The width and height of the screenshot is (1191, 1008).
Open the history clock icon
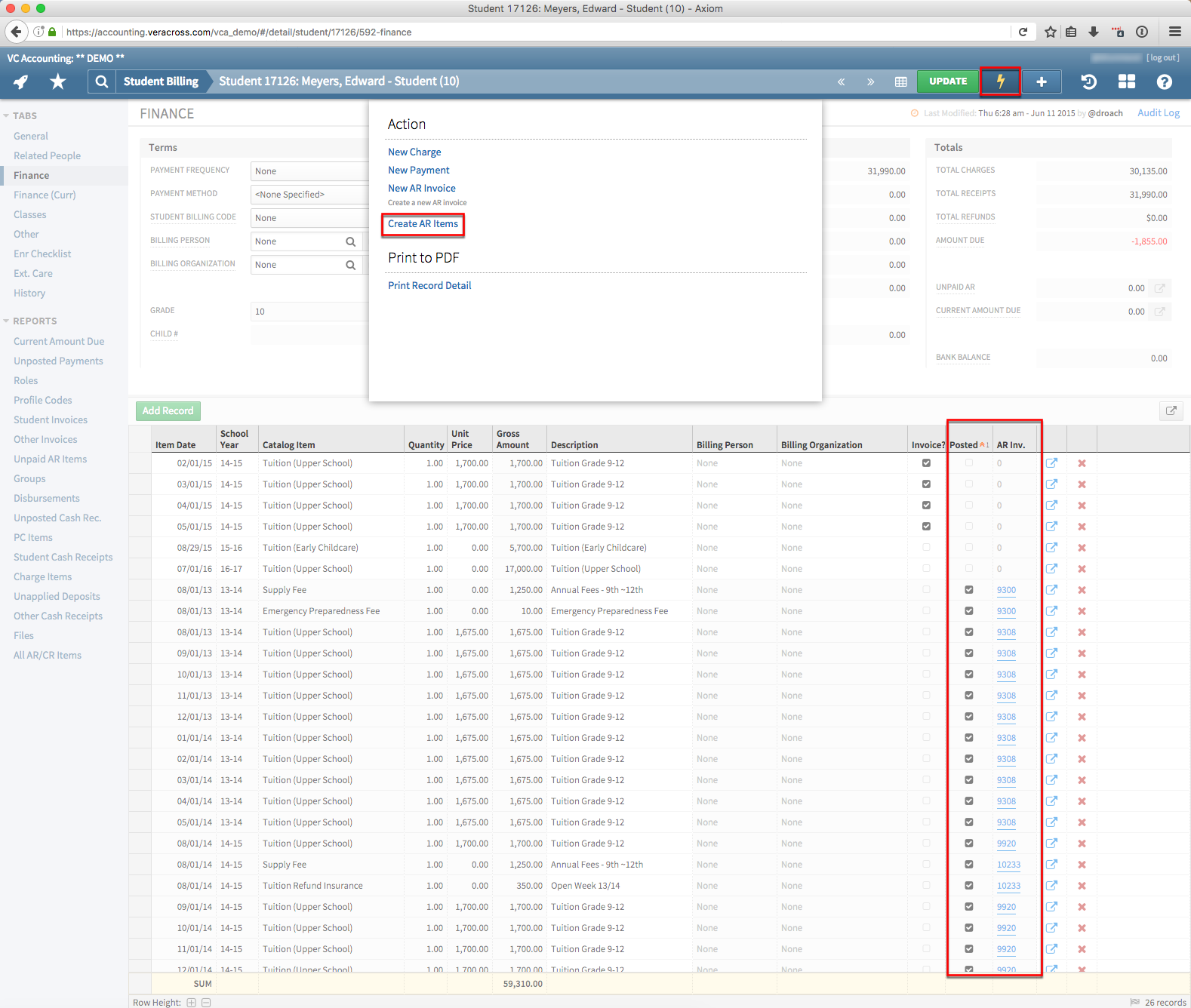click(x=1088, y=81)
